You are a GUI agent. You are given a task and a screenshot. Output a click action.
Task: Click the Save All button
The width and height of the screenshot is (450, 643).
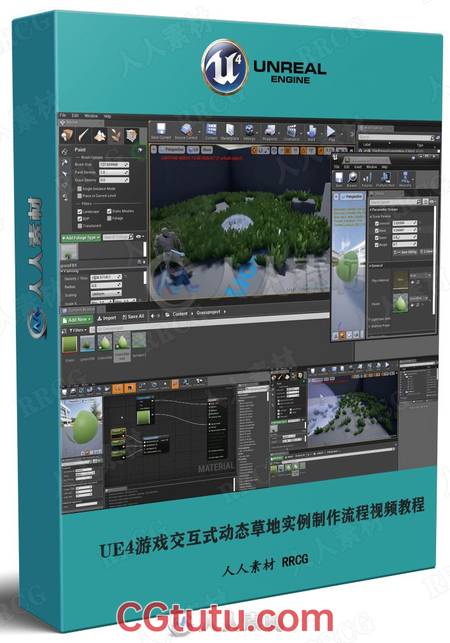133,317
